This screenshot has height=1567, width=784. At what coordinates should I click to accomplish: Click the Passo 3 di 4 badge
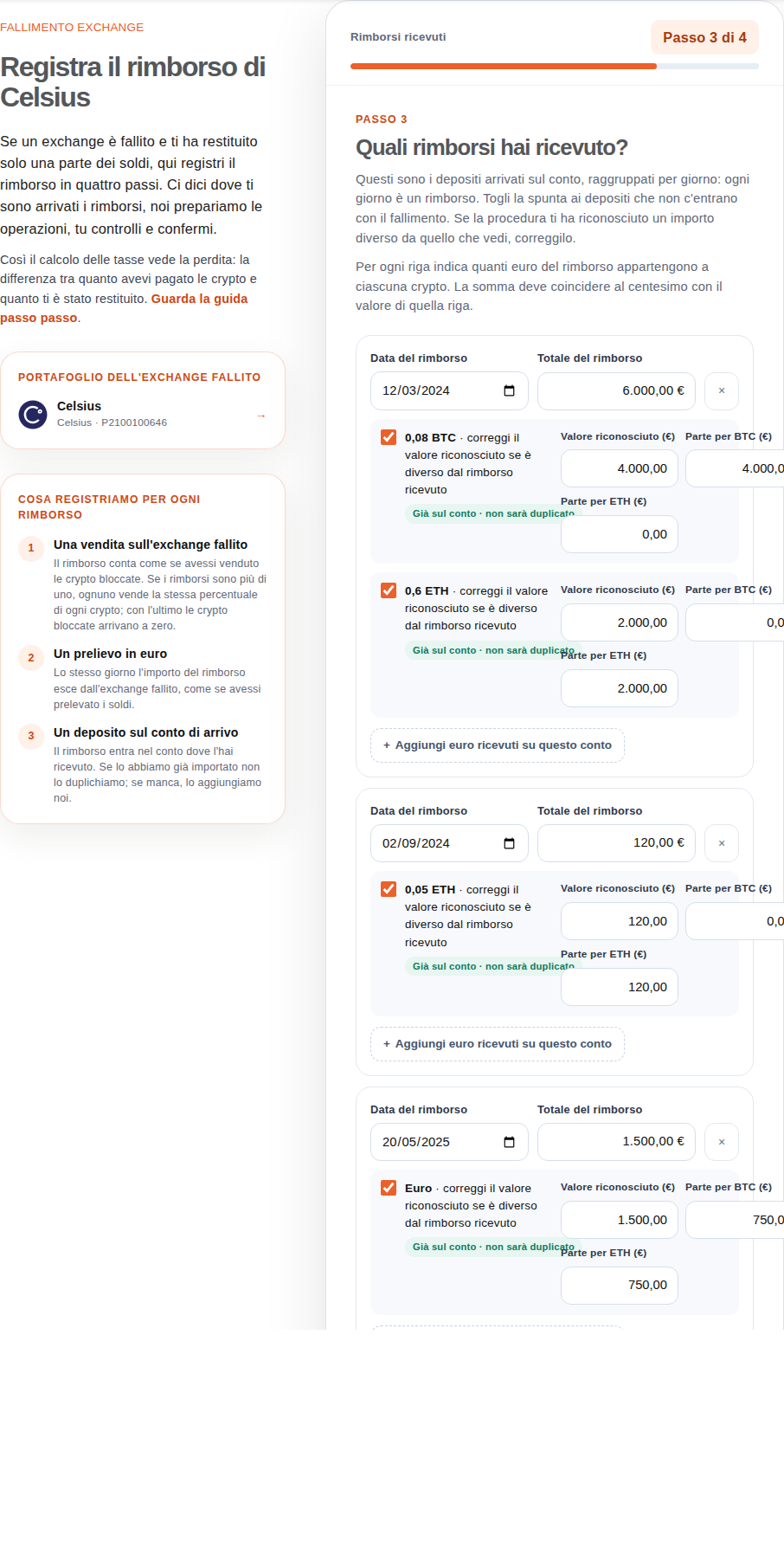(x=704, y=37)
